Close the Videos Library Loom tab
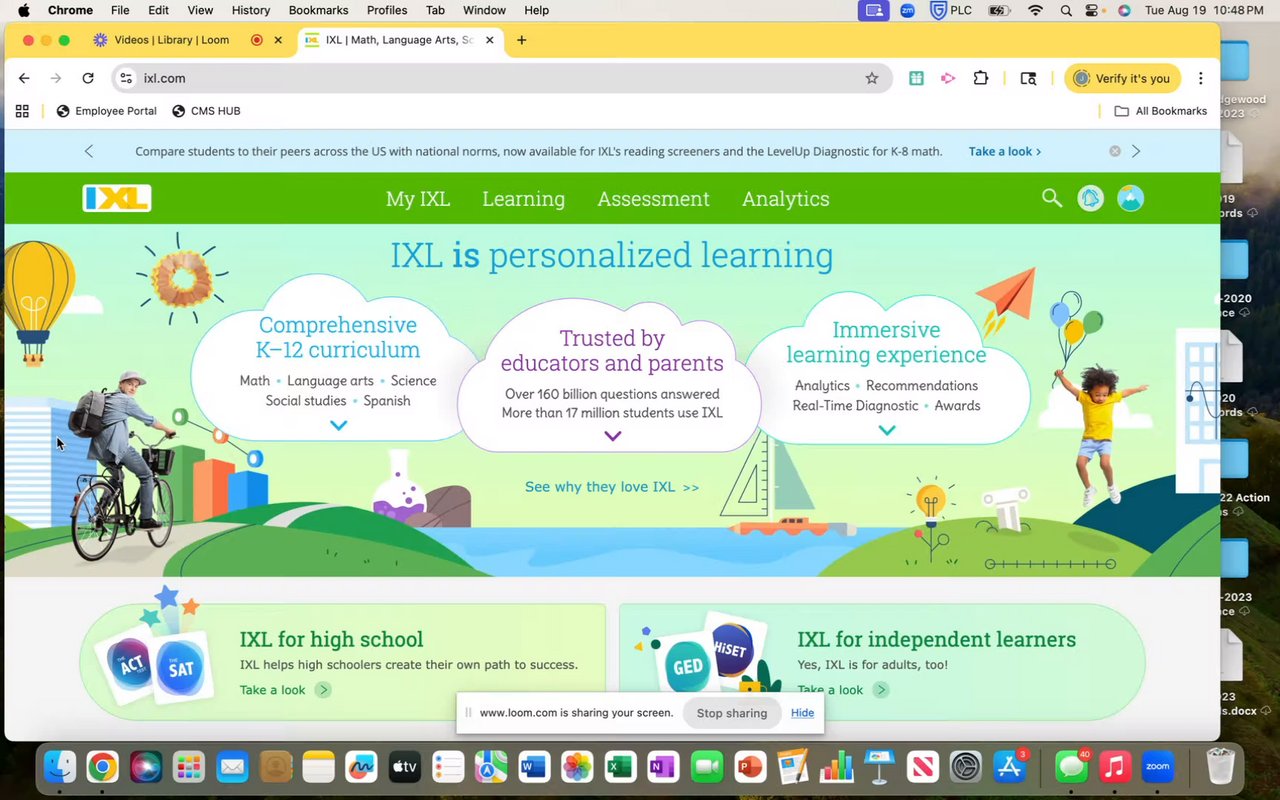The height and width of the screenshot is (800, 1280). click(278, 40)
